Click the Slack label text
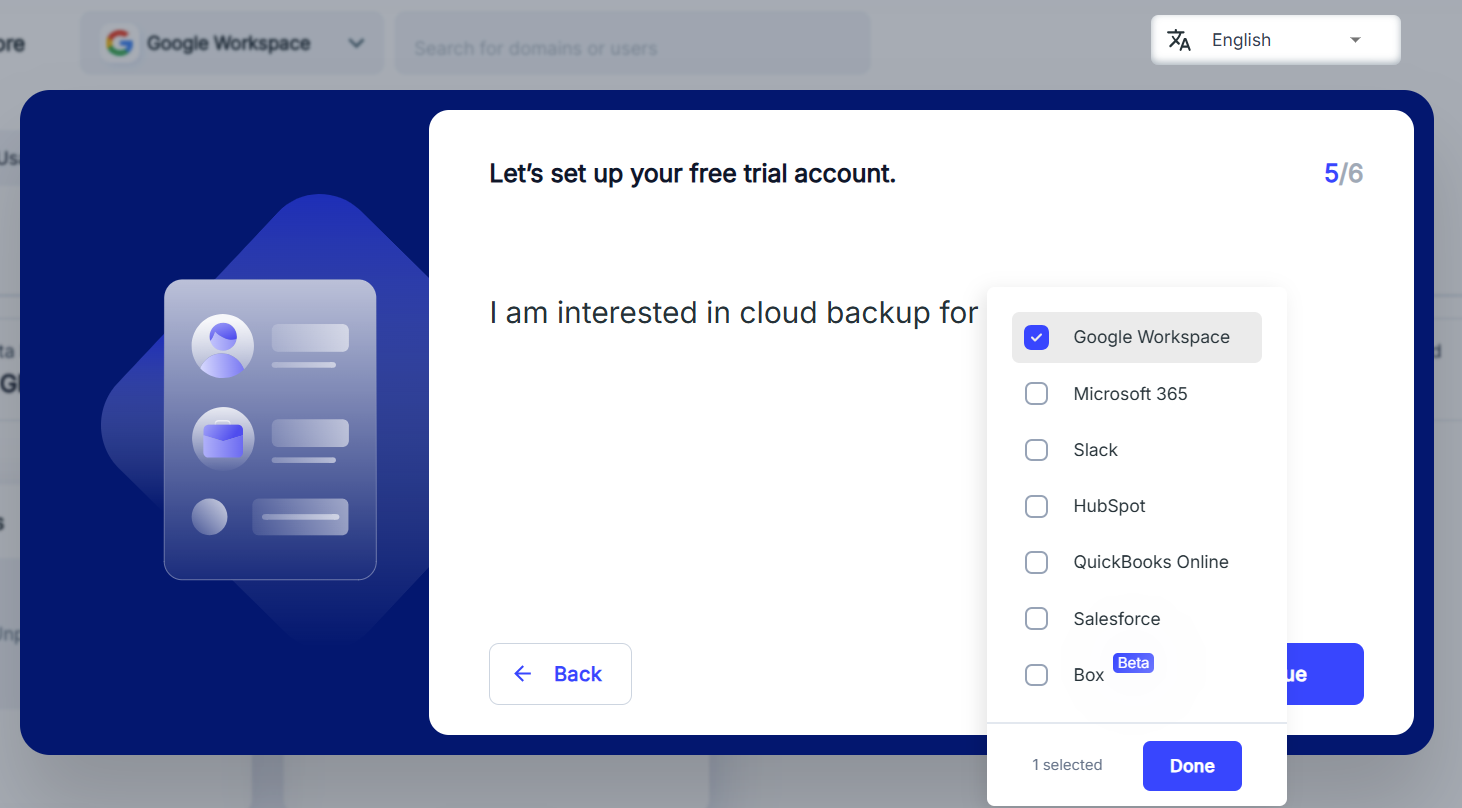The image size is (1462, 808). pos(1096,450)
